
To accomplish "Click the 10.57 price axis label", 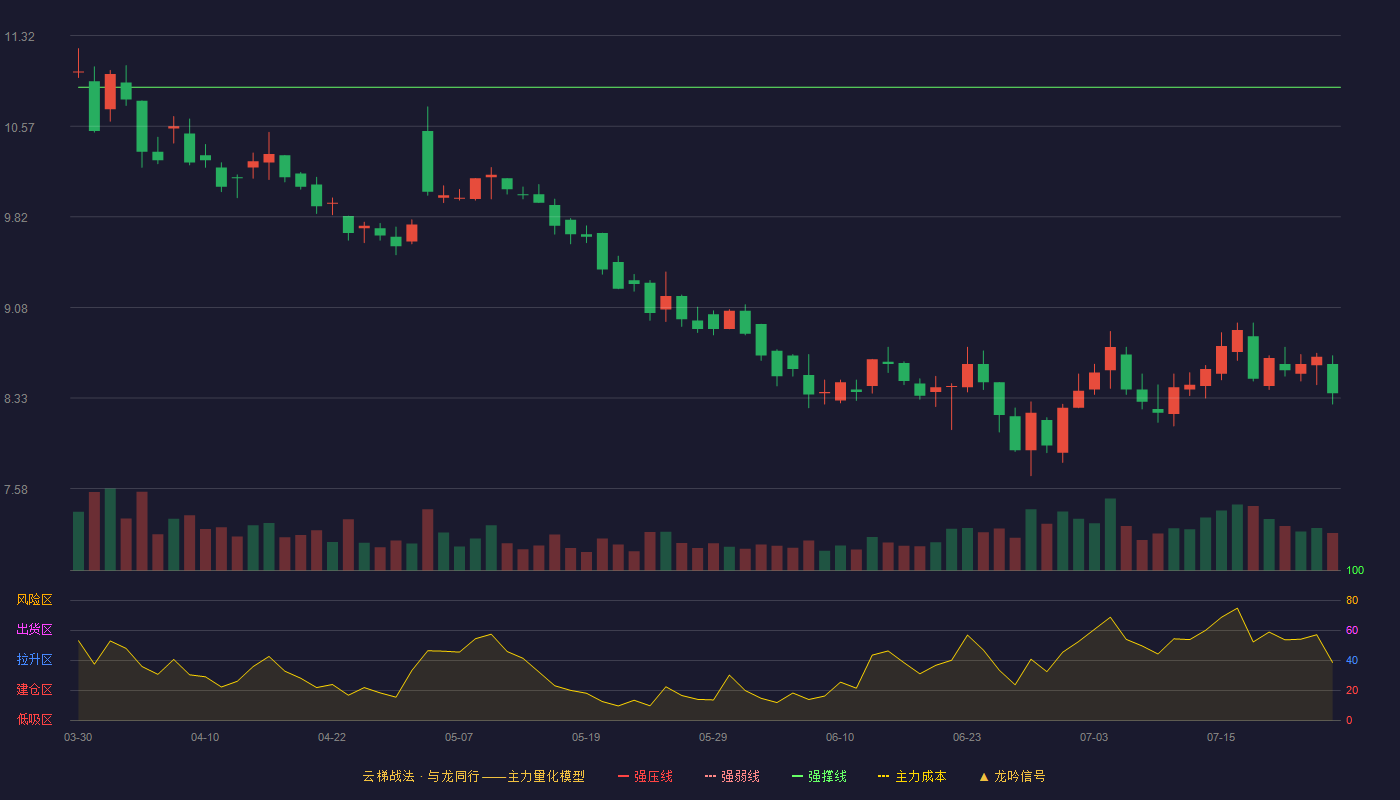I will pyautogui.click(x=19, y=128).
